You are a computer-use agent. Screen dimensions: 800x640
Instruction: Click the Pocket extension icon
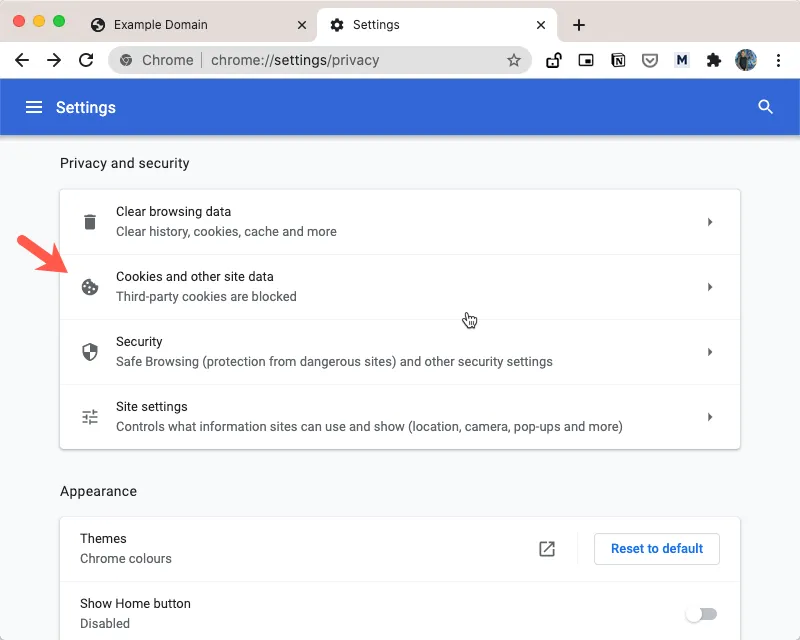650,60
